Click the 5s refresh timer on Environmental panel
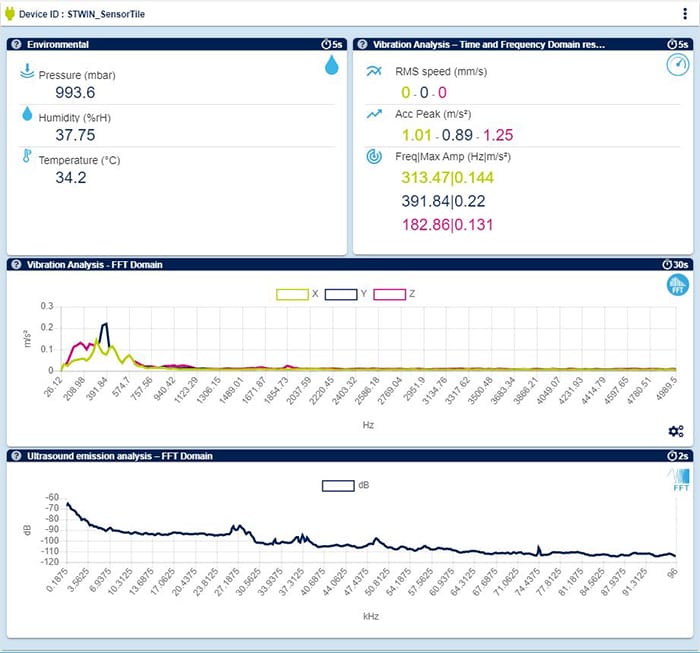This screenshot has height=653, width=700. 332,44
